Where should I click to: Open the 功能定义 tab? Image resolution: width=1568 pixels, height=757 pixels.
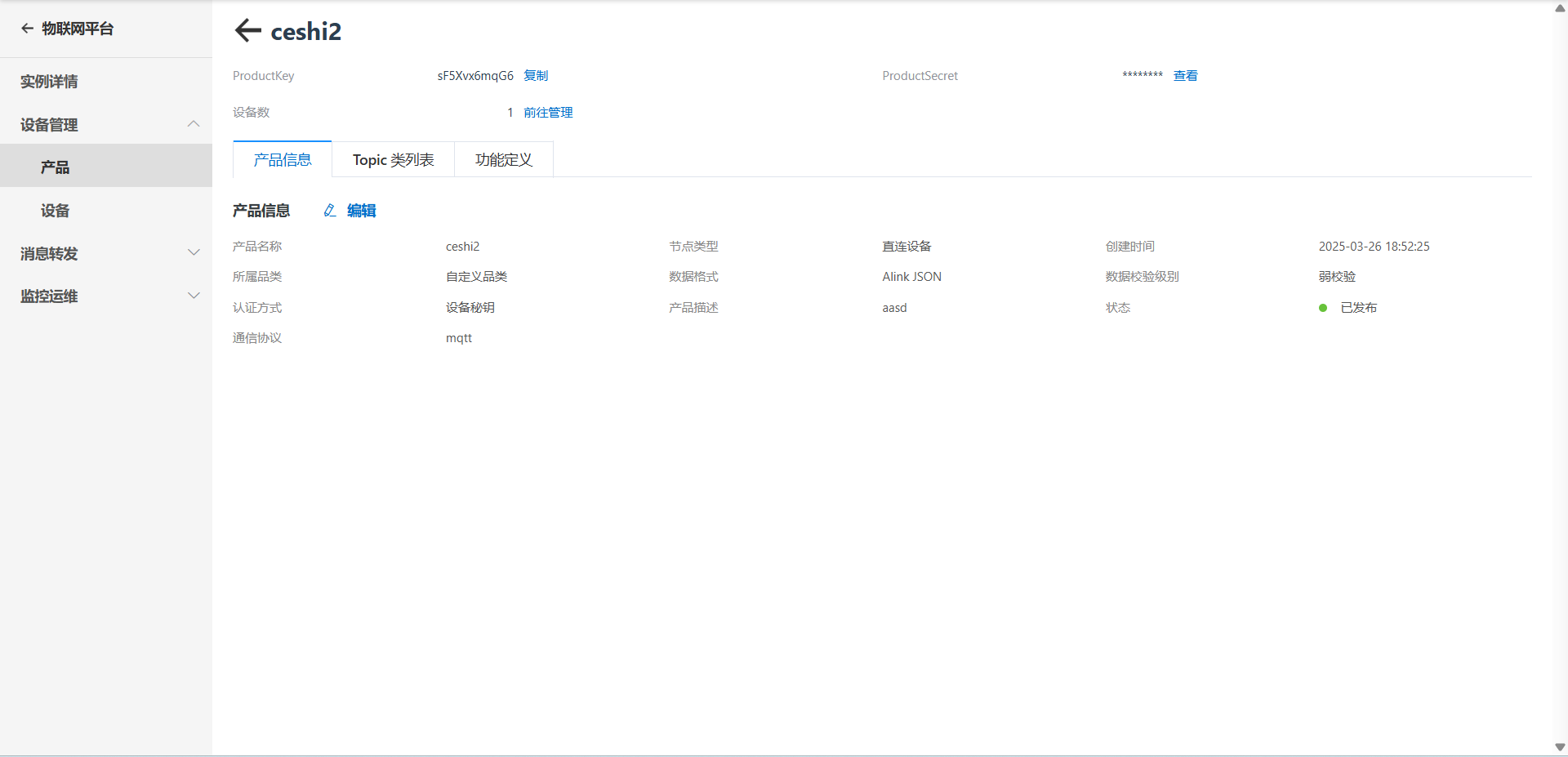504,160
